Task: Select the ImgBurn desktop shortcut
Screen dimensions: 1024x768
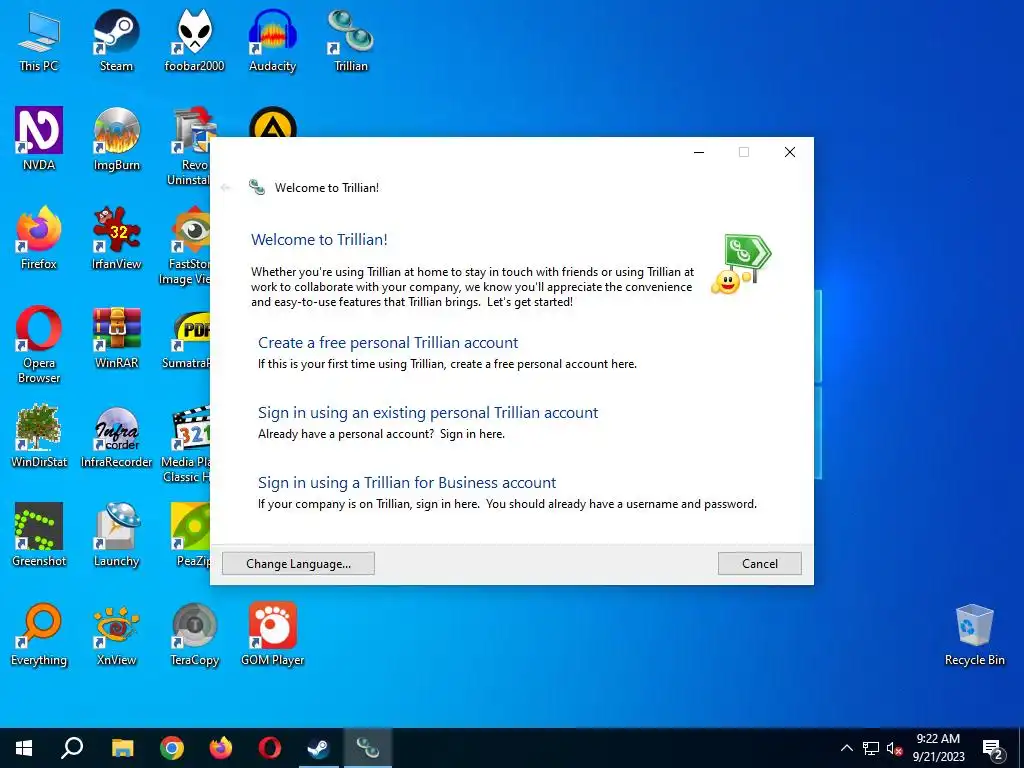Action: pyautogui.click(x=116, y=139)
